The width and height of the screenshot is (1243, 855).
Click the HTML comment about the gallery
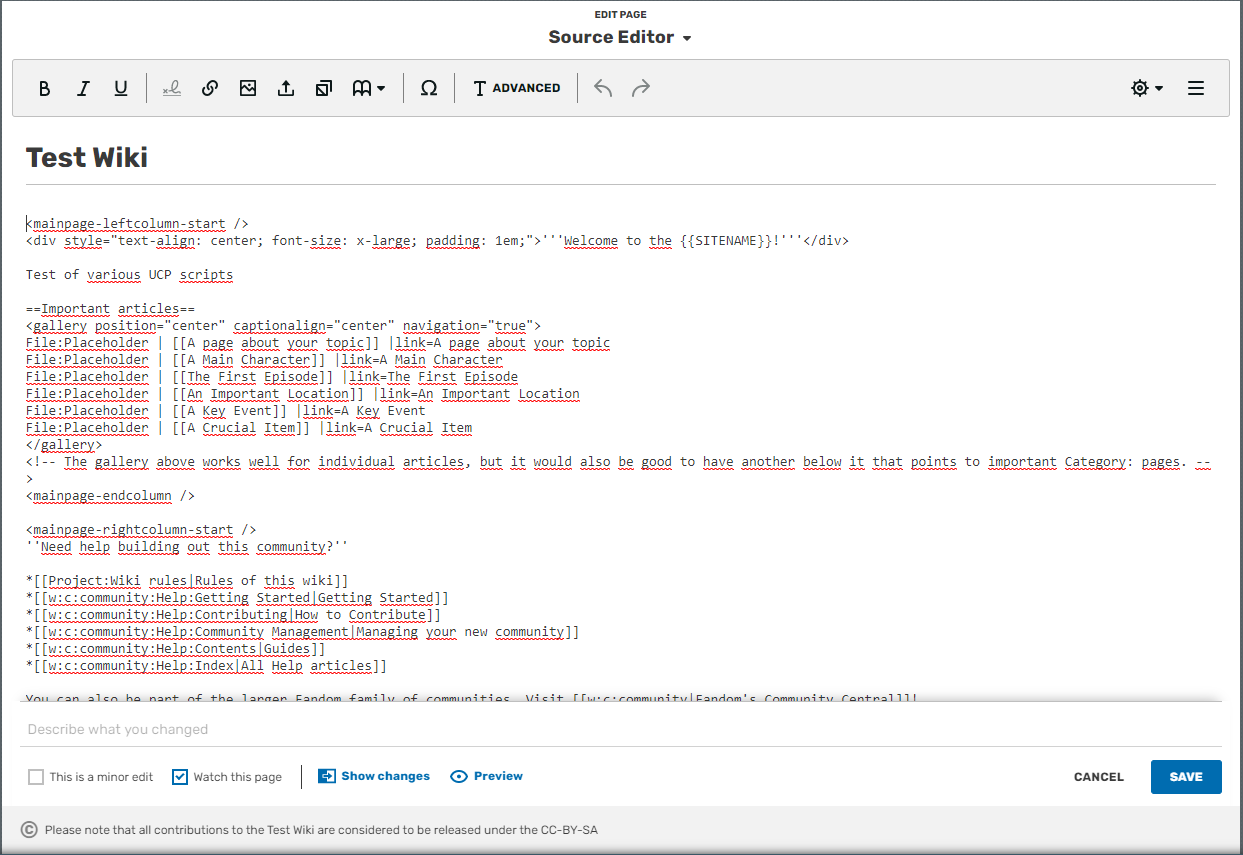(619, 471)
